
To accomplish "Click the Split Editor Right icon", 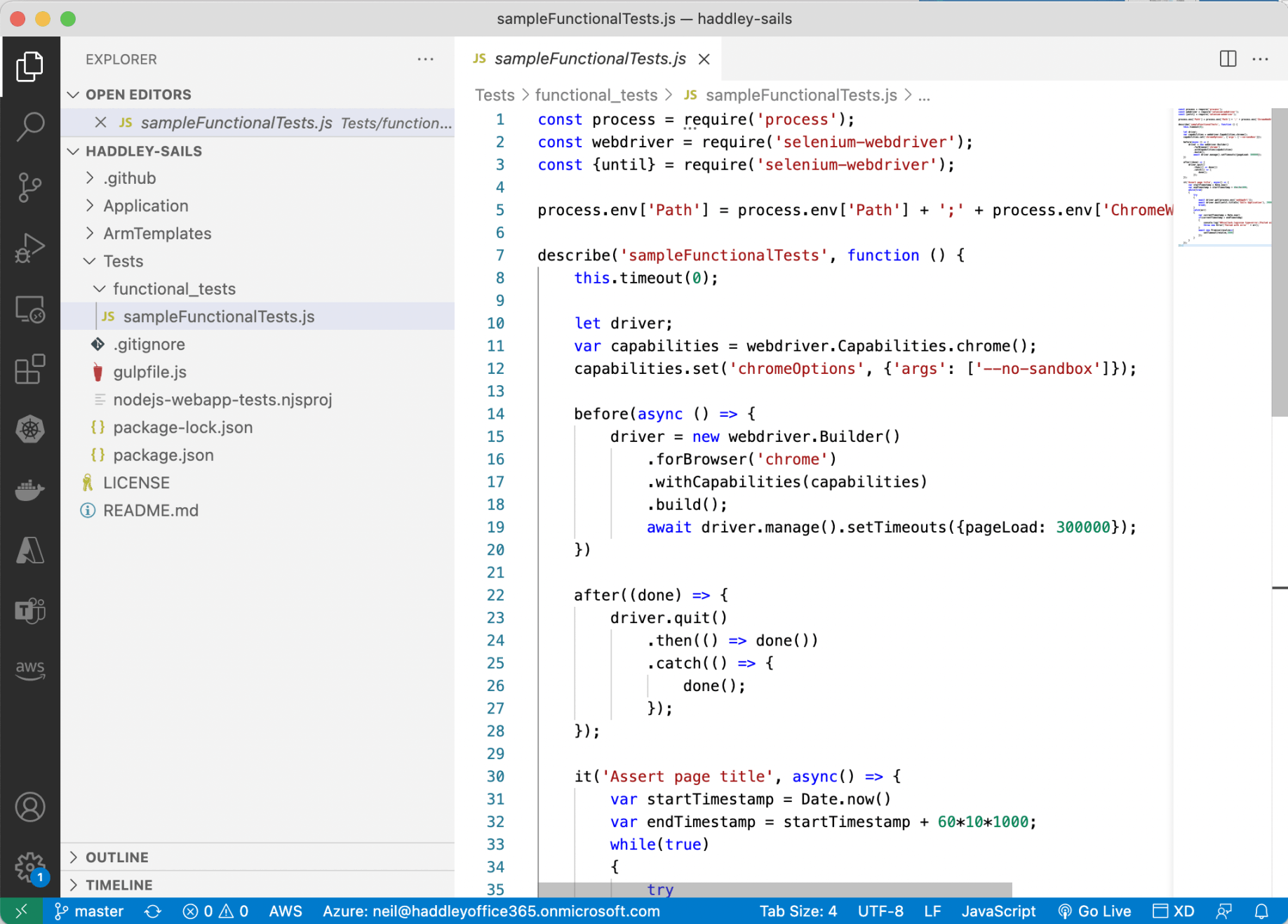I will 1228,59.
